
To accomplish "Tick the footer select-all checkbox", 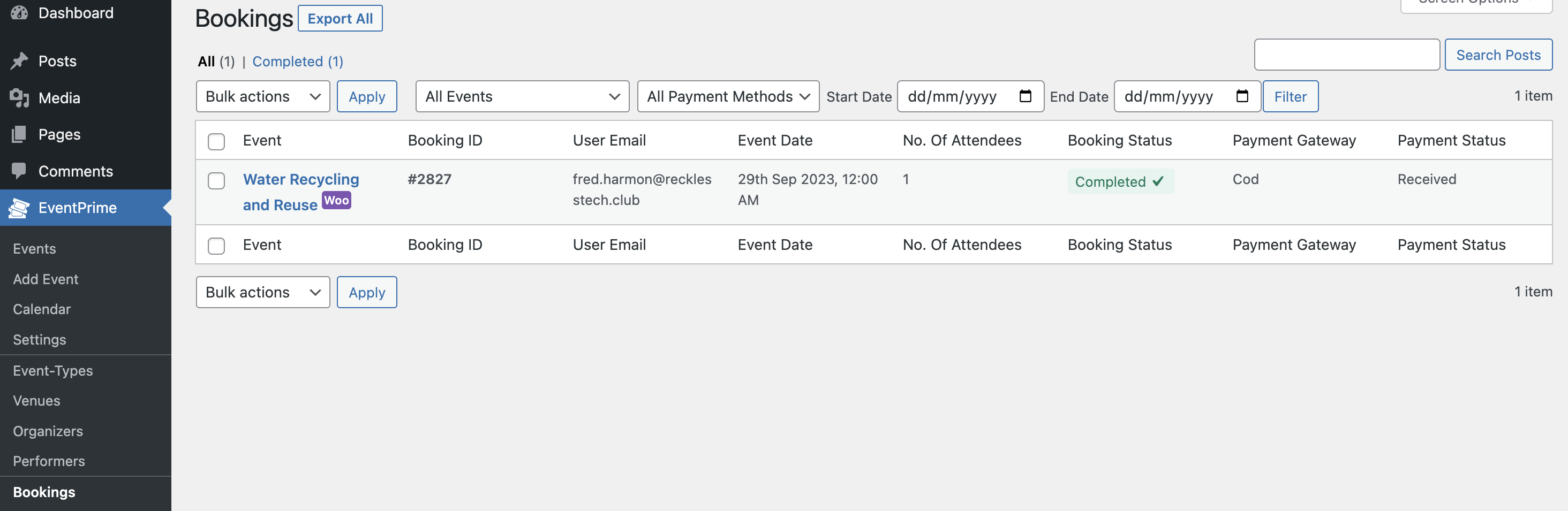I will (x=216, y=246).
